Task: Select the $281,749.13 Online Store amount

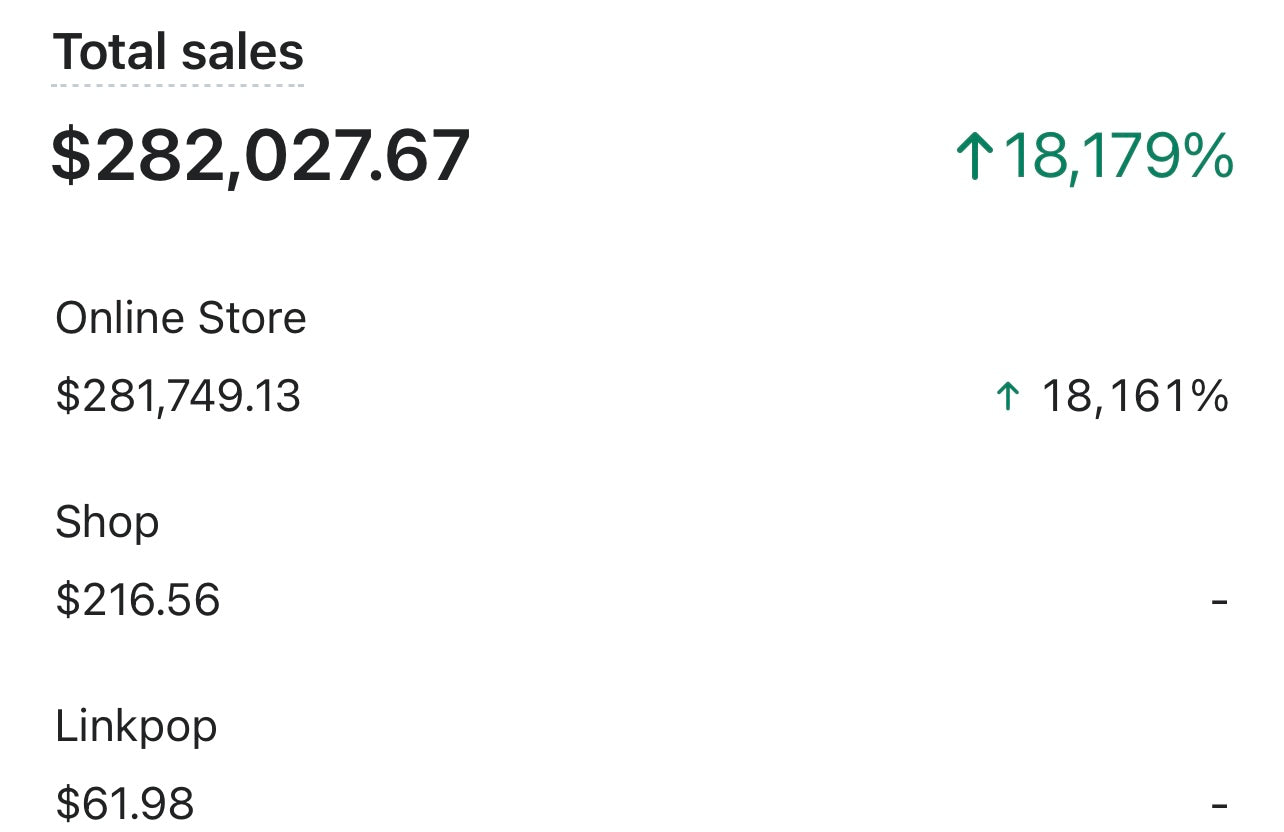Action: tap(178, 397)
